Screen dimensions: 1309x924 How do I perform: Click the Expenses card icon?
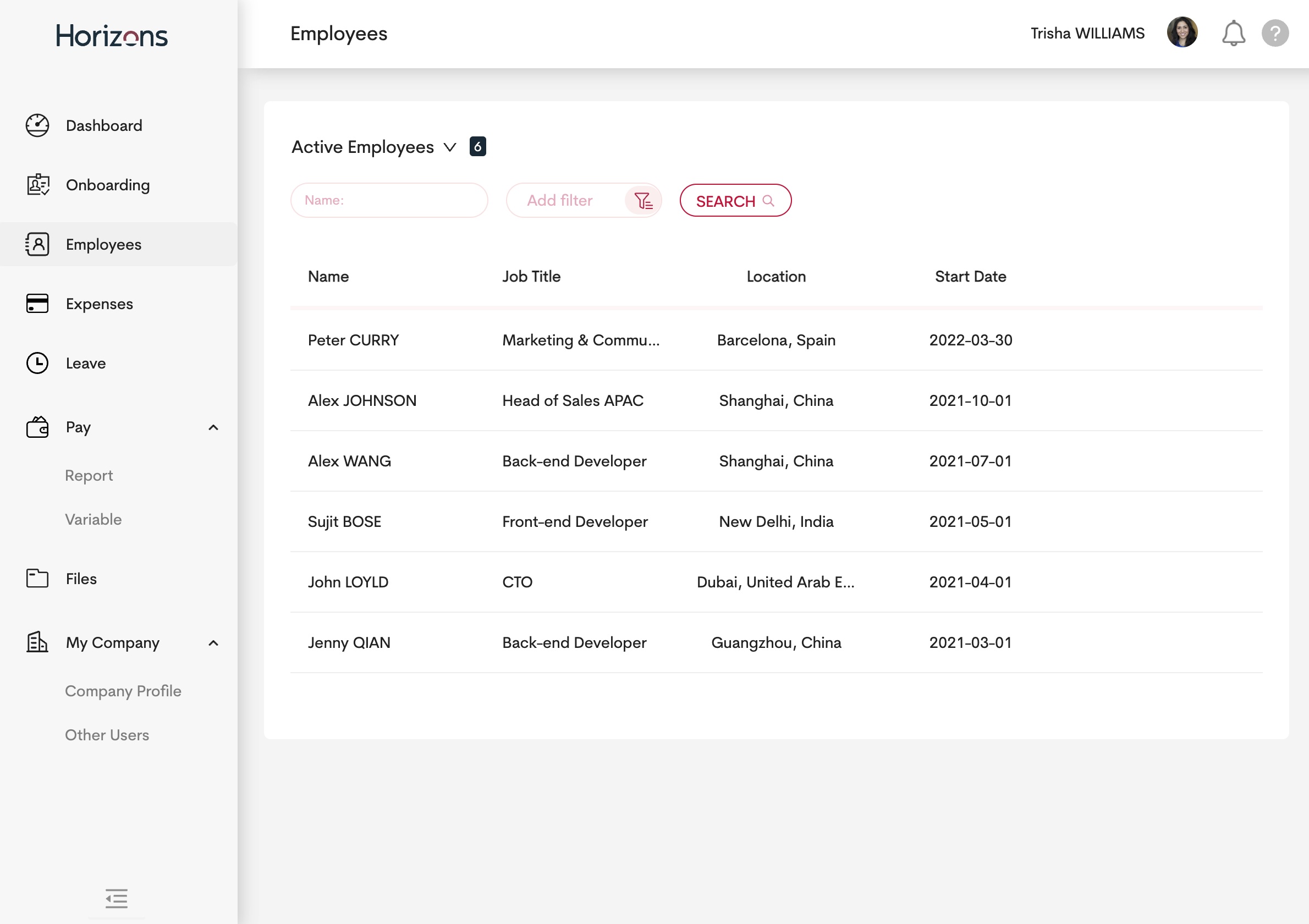[x=37, y=303]
